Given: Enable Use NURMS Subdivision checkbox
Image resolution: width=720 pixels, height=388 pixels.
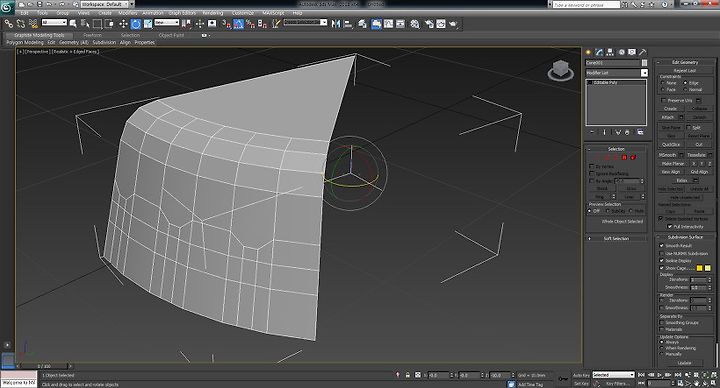Looking at the screenshot, I should click(662, 253).
